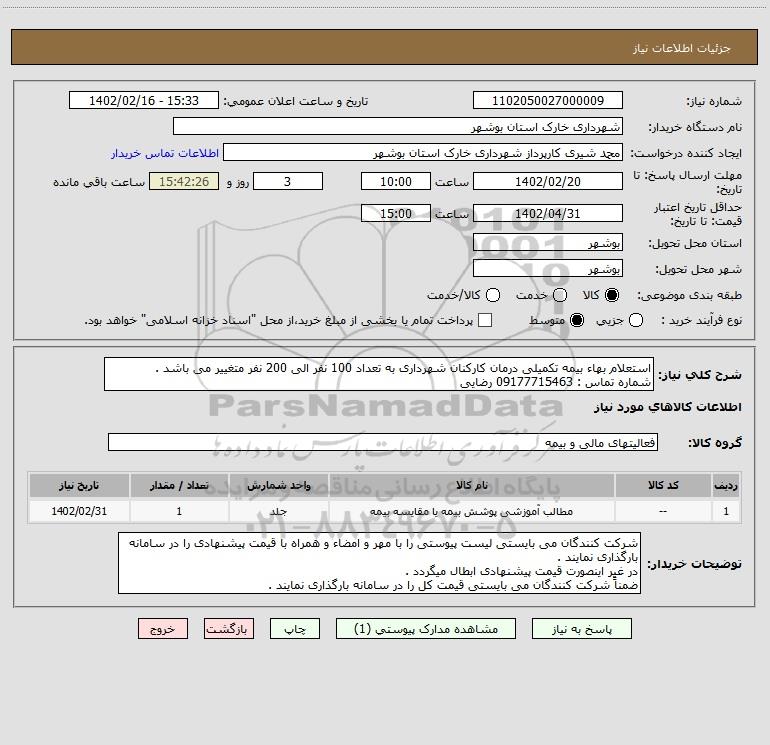
Task: Click the need number field 1102050027000009
Action: click(548, 101)
